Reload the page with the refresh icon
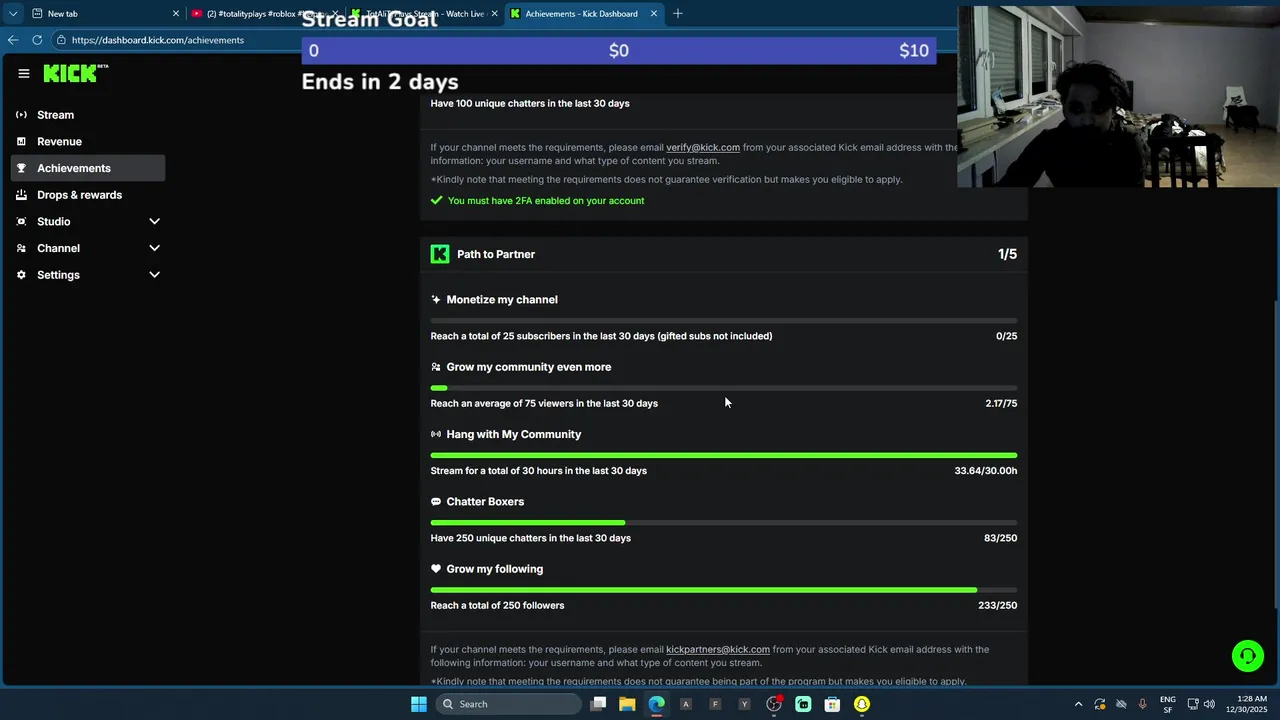This screenshot has width=1280, height=720. pyautogui.click(x=37, y=40)
